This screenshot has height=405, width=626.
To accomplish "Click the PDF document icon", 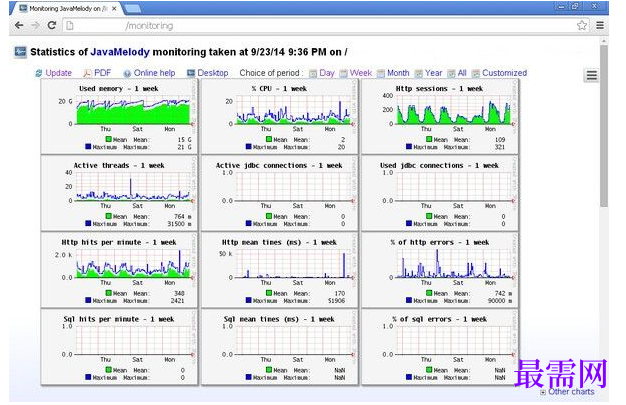I will point(87,73).
